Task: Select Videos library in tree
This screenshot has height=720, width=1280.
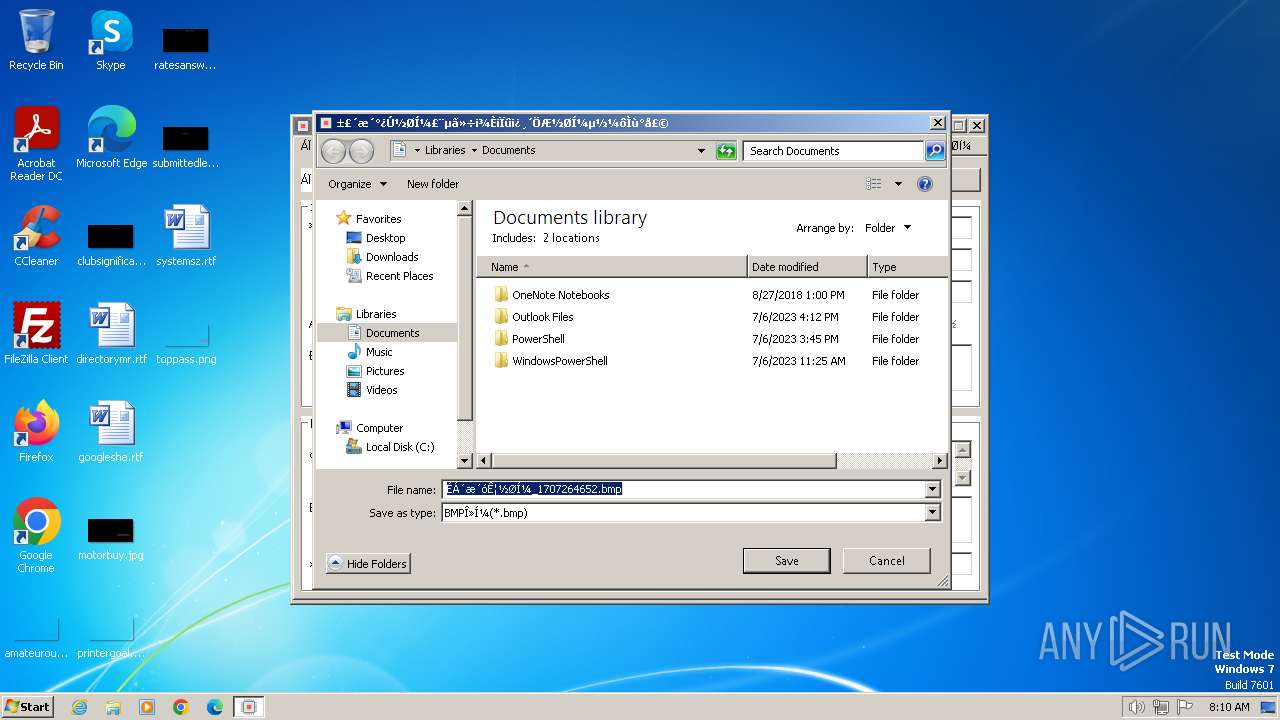Action: 382,390
